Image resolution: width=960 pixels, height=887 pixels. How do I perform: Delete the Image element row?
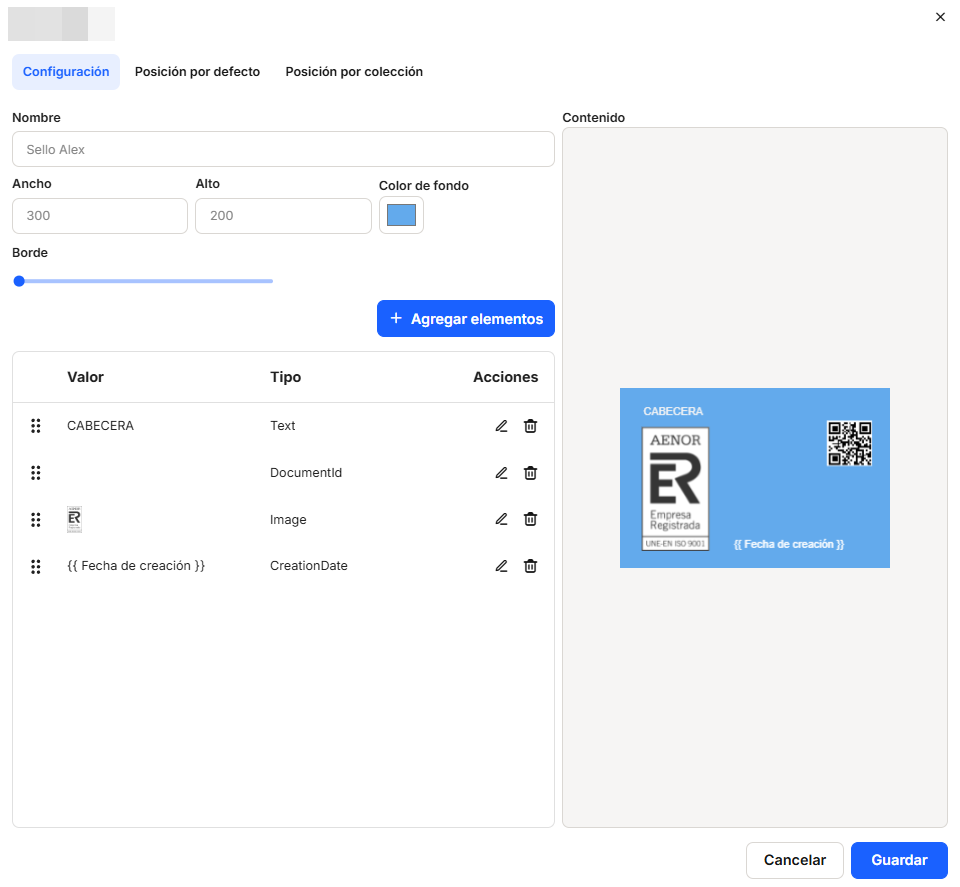click(531, 519)
